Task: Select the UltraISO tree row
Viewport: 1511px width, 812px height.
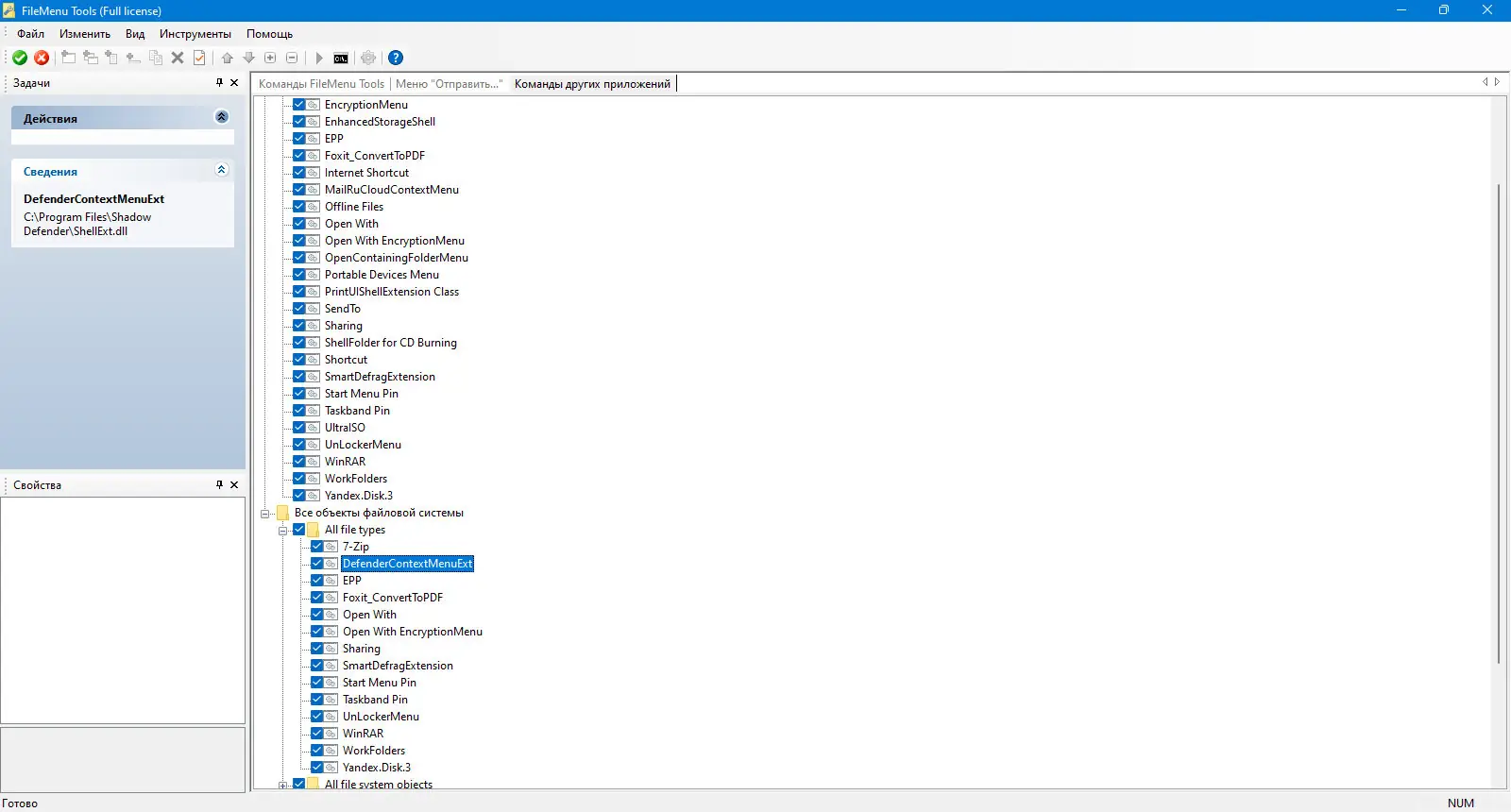Action: click(x=345, y=428)
